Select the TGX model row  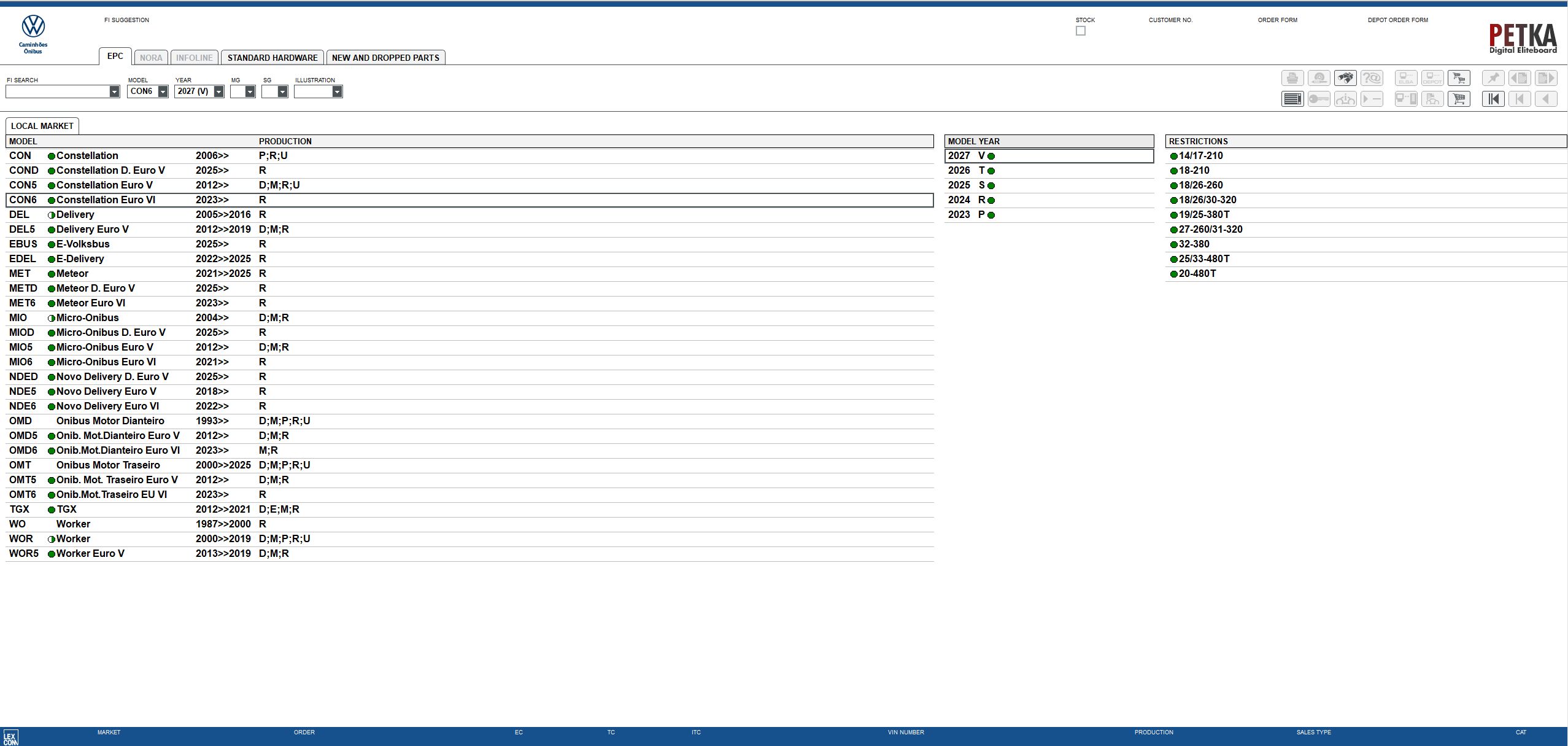click(469, 510)
